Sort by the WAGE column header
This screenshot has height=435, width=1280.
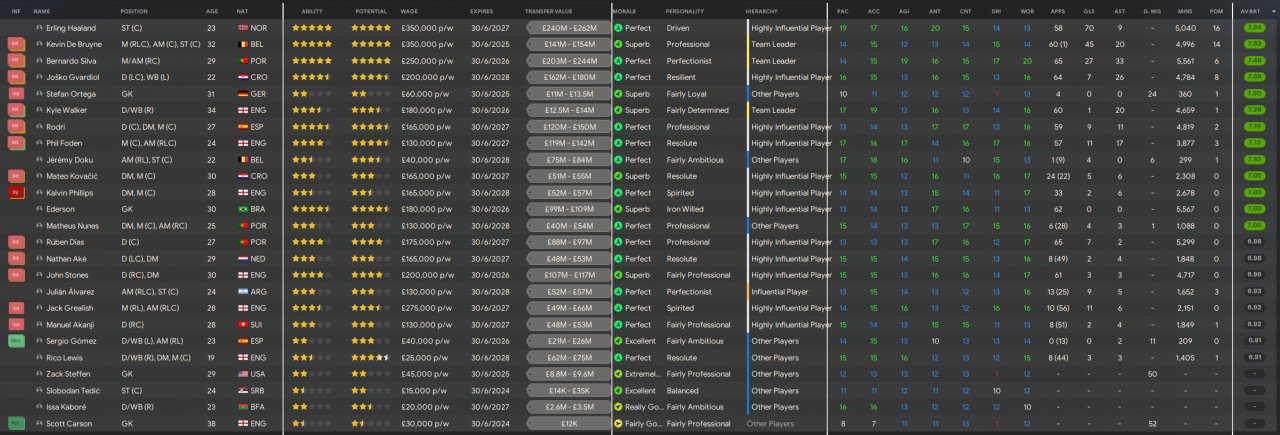pos(409,10)
